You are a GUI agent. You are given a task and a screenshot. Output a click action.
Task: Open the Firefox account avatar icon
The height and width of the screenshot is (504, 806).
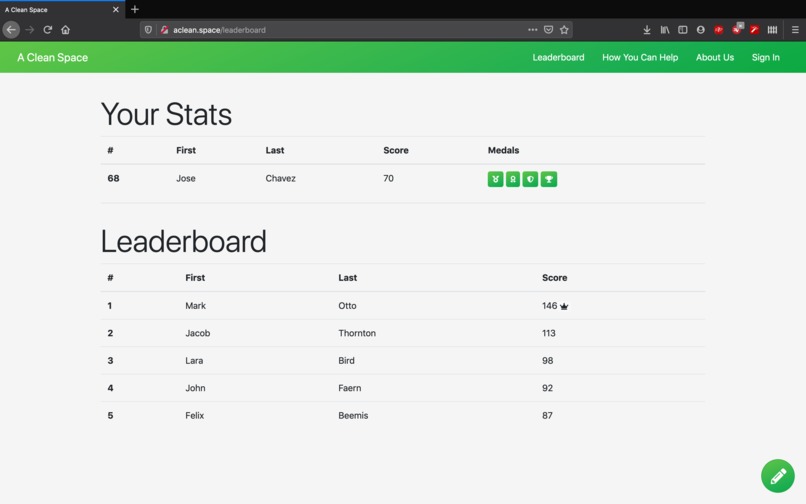(701, 30)
